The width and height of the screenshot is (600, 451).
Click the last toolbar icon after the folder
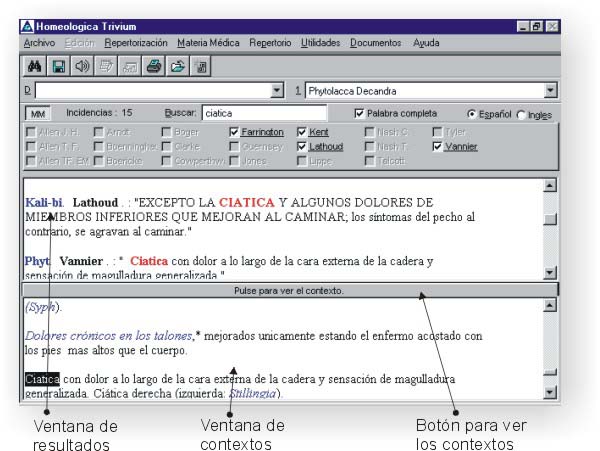[x=201, y=67]
